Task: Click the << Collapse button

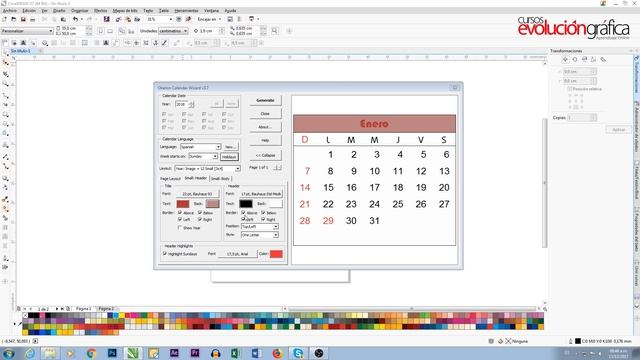Action: click(x=265, y=156)
